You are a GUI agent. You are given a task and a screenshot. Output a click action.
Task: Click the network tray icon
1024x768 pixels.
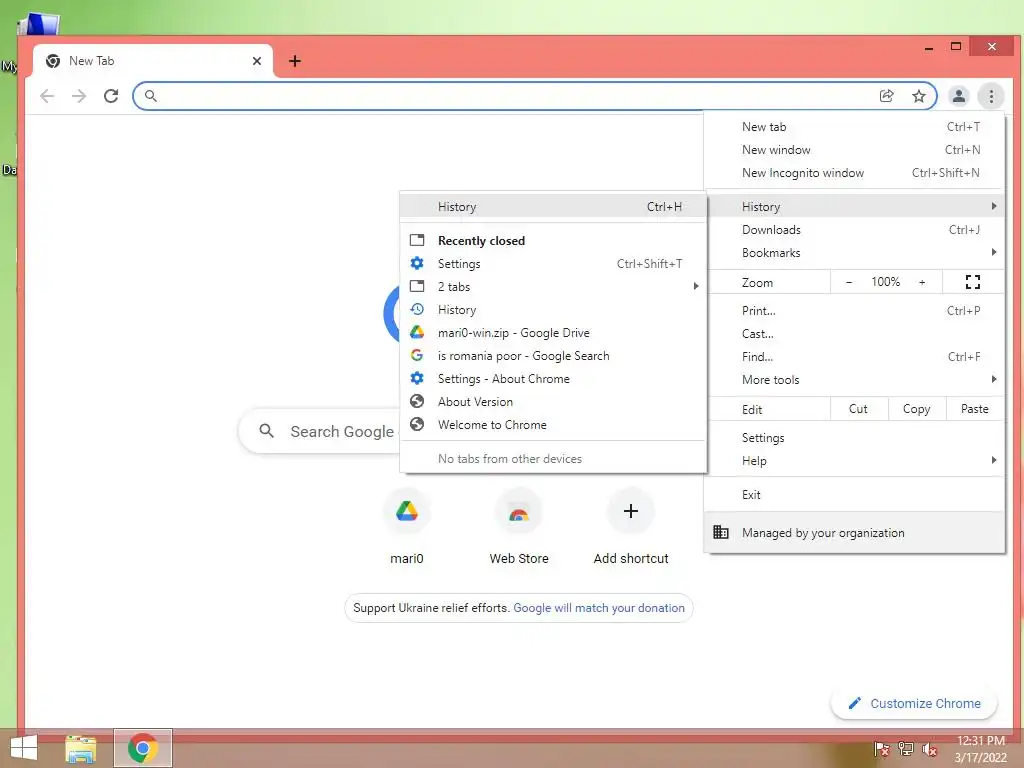905,749
